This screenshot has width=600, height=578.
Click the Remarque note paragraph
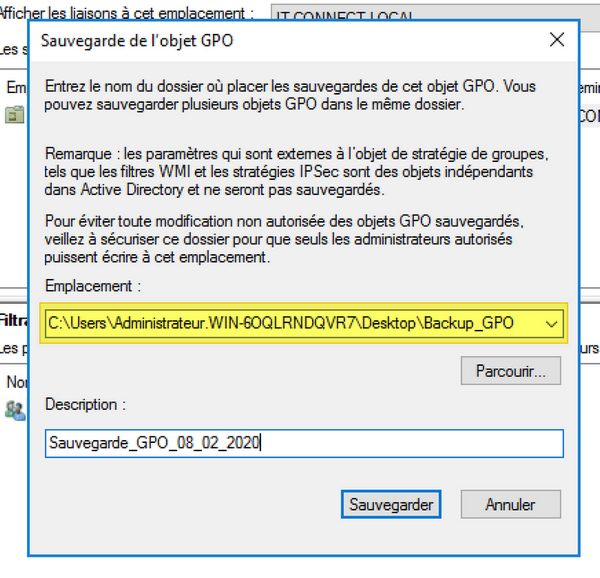[x=296, y=173]
